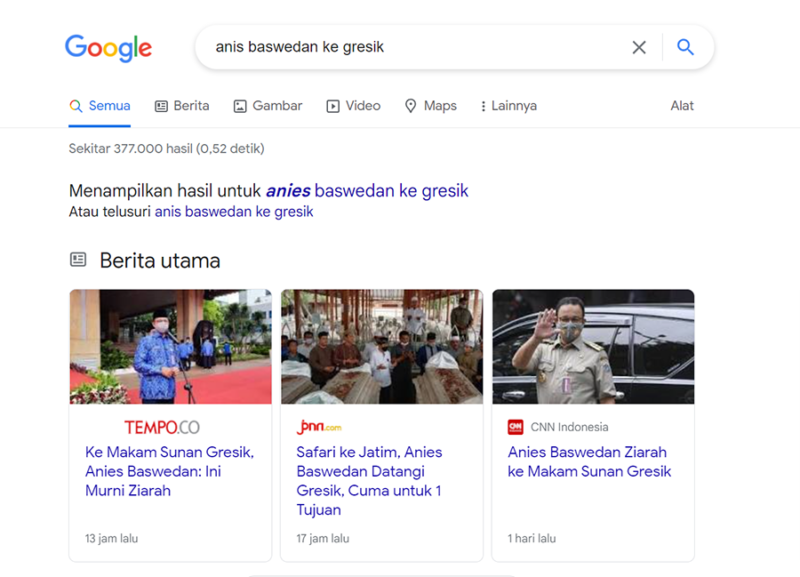Open corrected query anies baswedan ke gresik

tap(367, 190)
